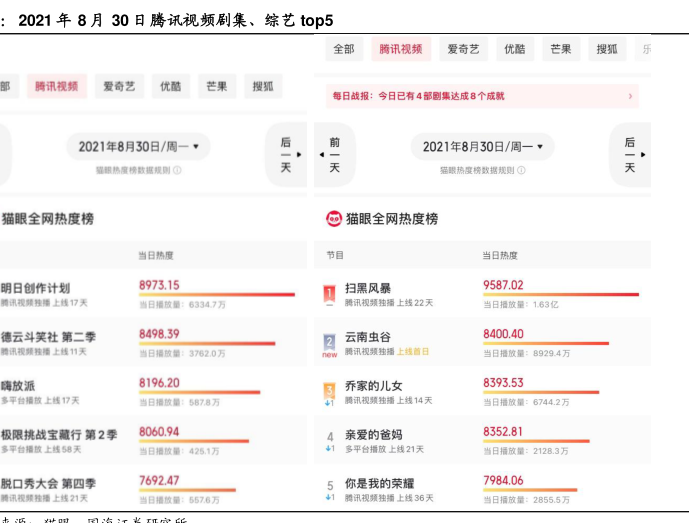
Task: Click the blue down-arrow rank change under rank 4
Action: [330, 449]
